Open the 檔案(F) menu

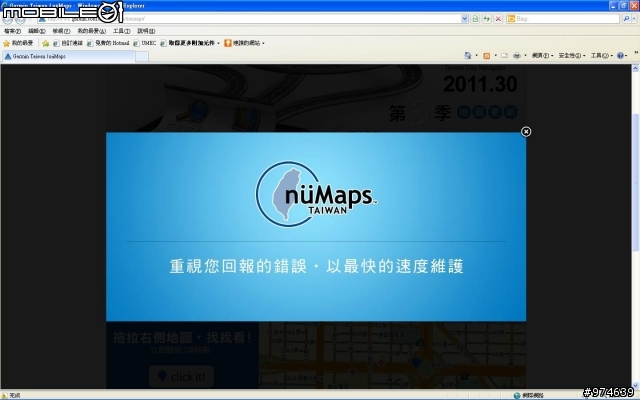pos(12,31)
